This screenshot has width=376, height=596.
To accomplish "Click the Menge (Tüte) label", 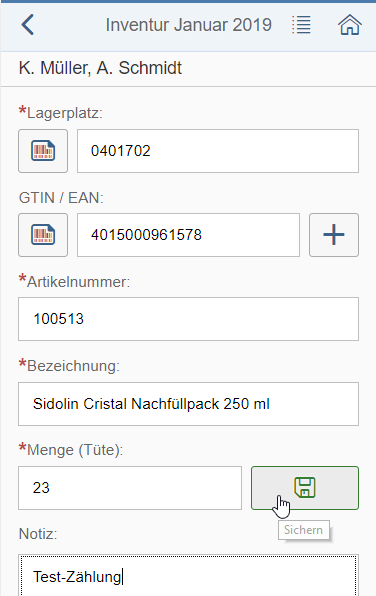I will 75,450.
